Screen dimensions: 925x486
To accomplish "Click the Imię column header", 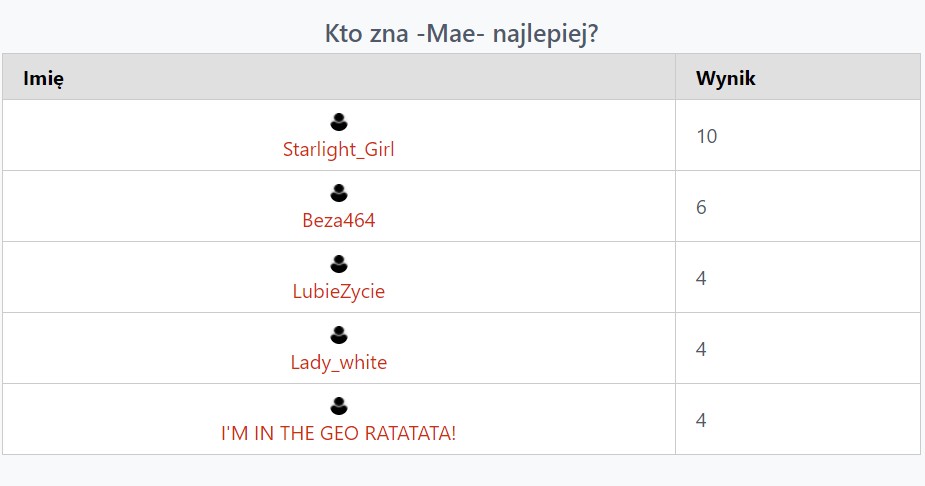I will pos(45,78).
